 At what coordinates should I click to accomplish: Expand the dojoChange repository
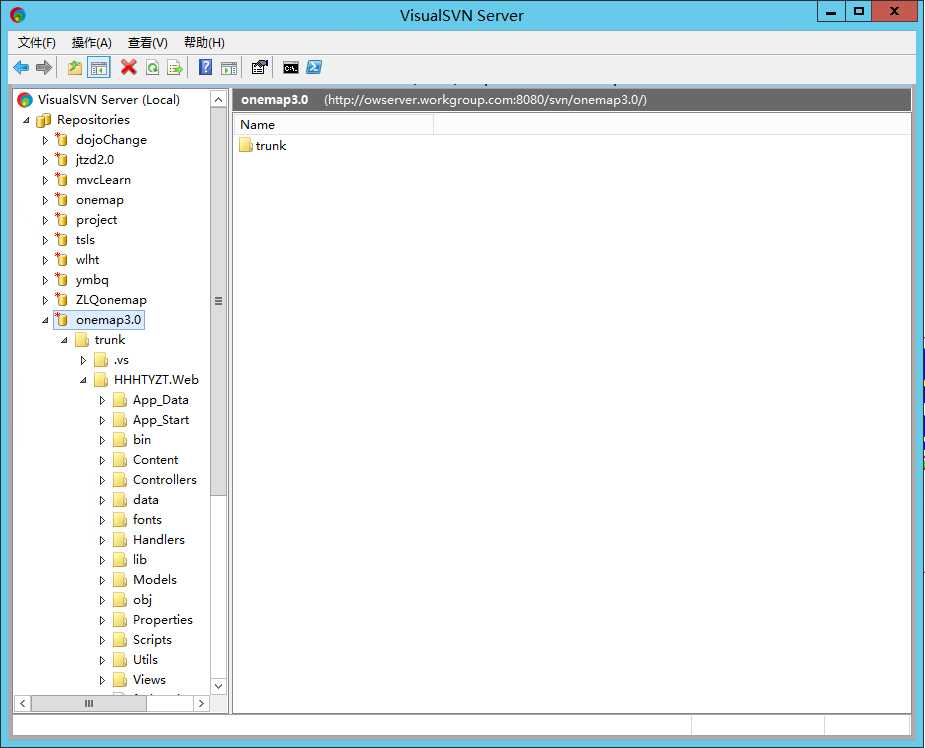coord(45,140)
